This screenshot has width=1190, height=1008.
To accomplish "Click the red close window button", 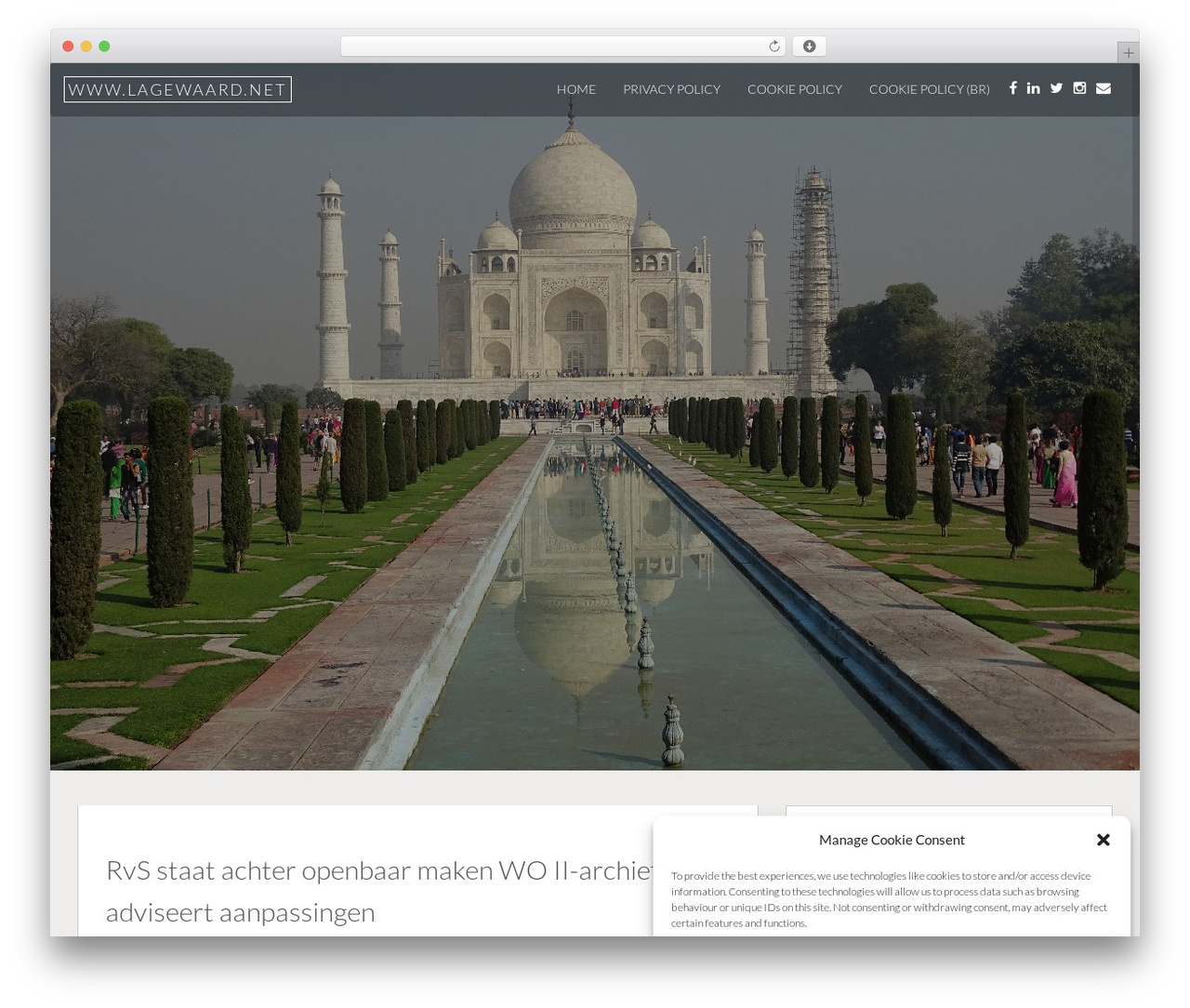I will pyautogui.click(x=68, y=46).
